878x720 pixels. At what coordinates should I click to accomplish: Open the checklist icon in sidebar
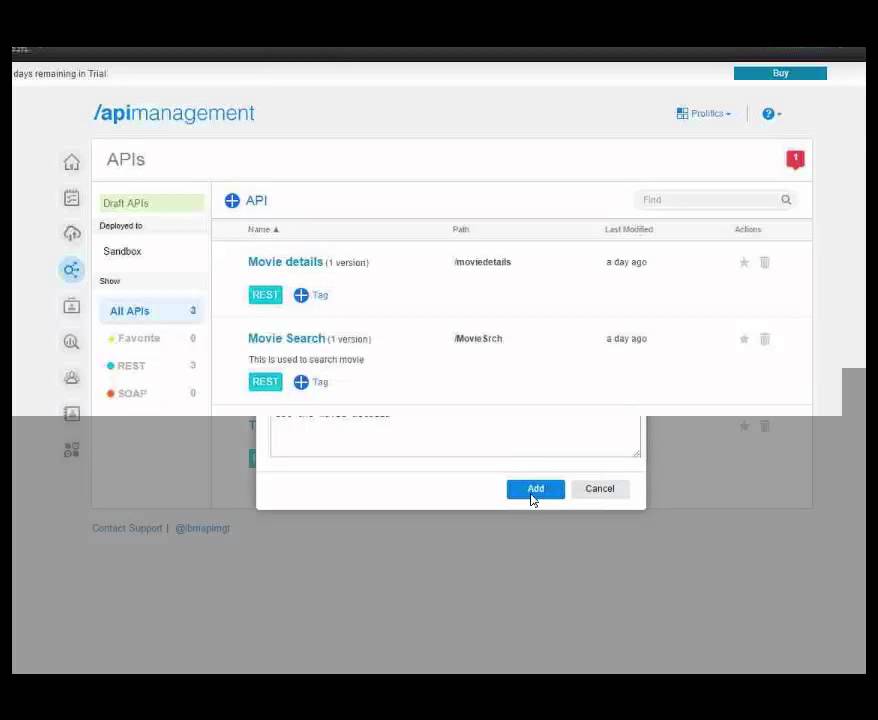click(72, 198)
